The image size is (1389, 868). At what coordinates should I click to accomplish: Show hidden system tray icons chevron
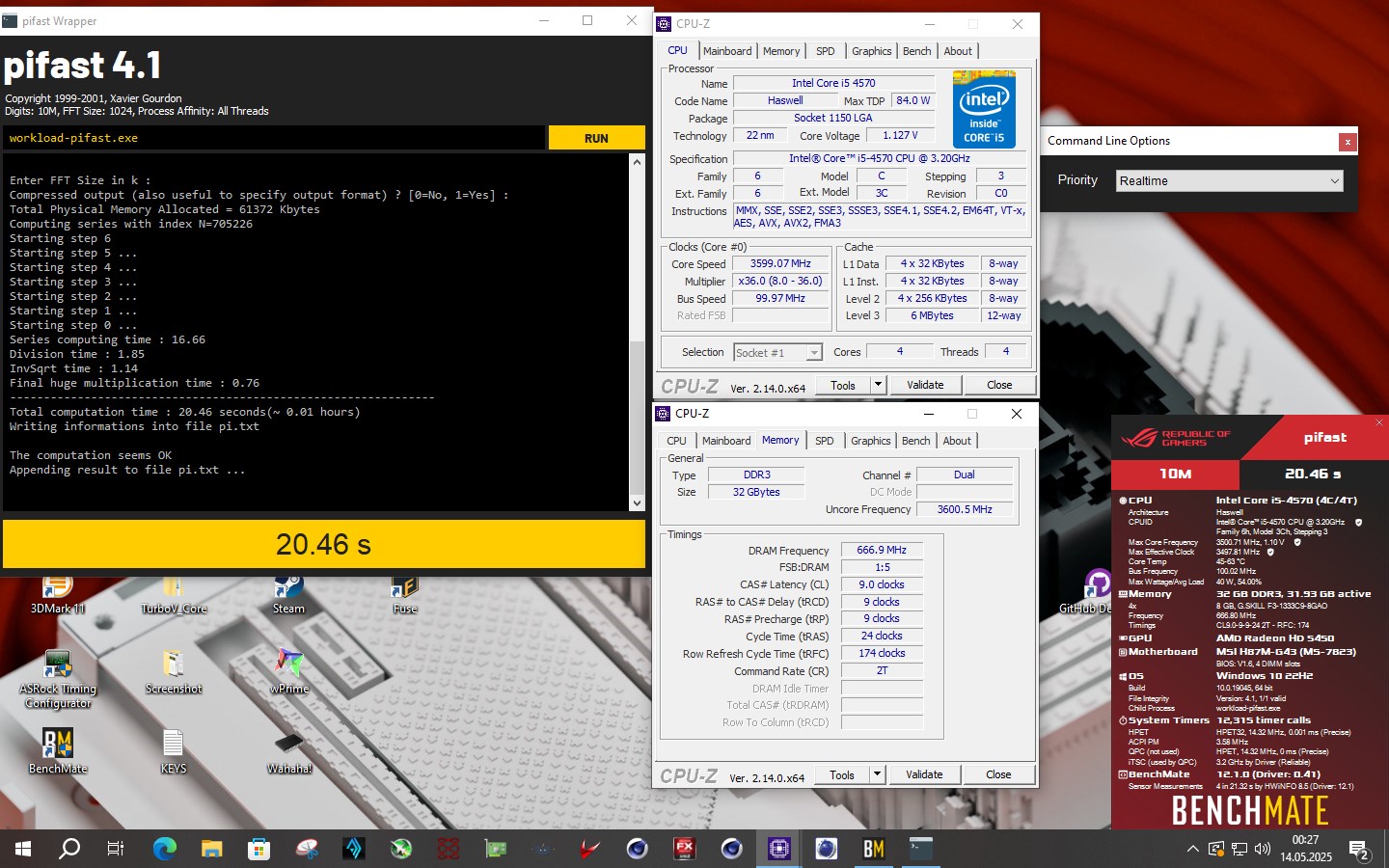click(1193, 849)
